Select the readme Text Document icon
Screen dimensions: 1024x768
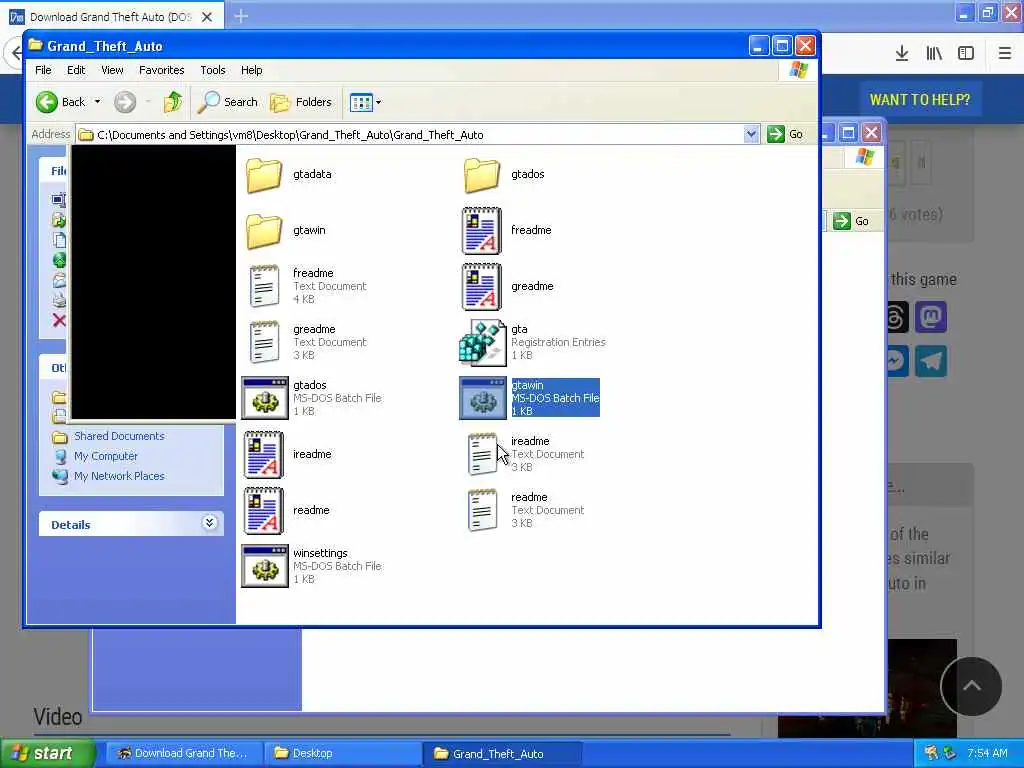pos(482,510)
